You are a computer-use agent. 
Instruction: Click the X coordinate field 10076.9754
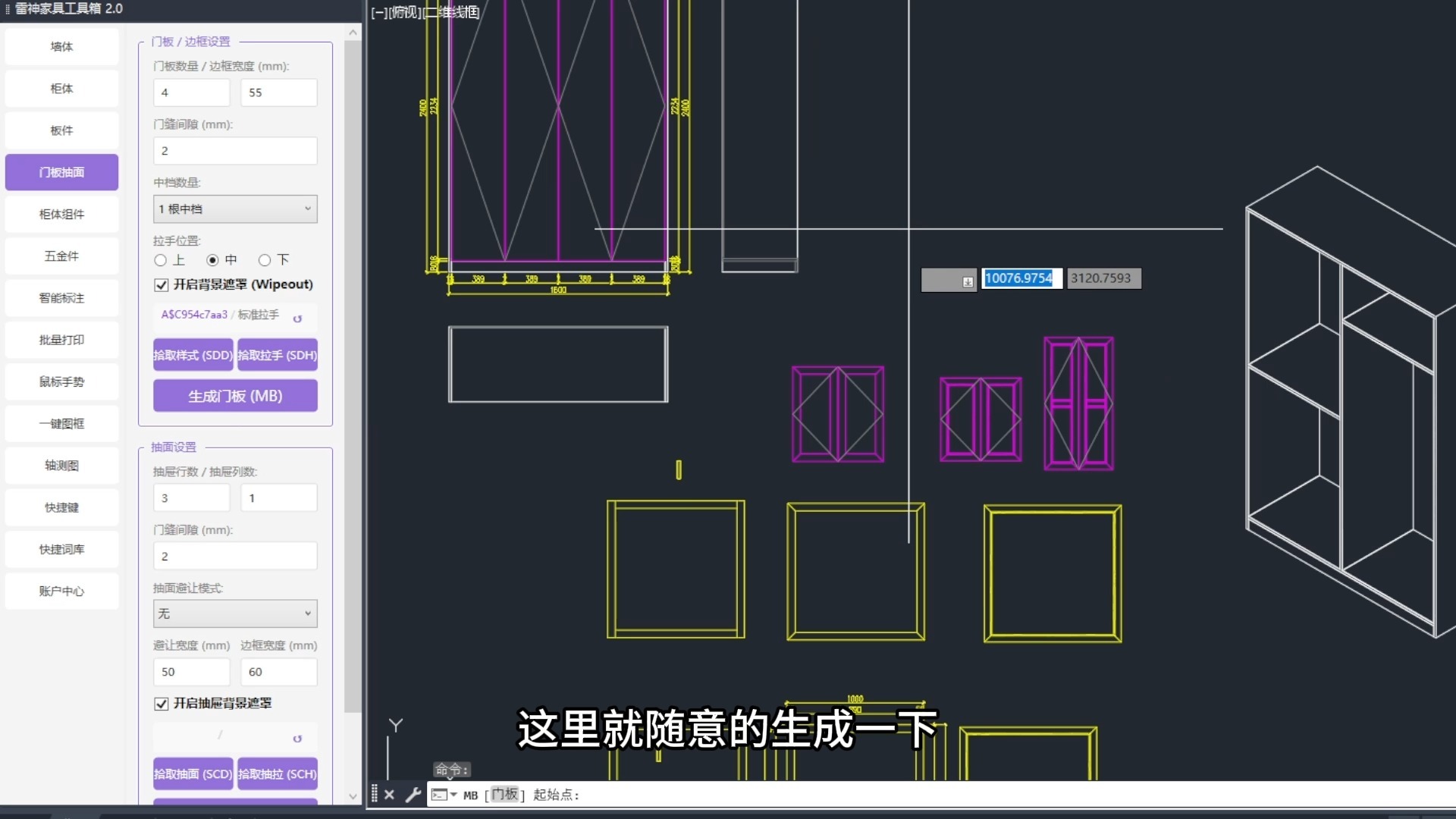1021,278
